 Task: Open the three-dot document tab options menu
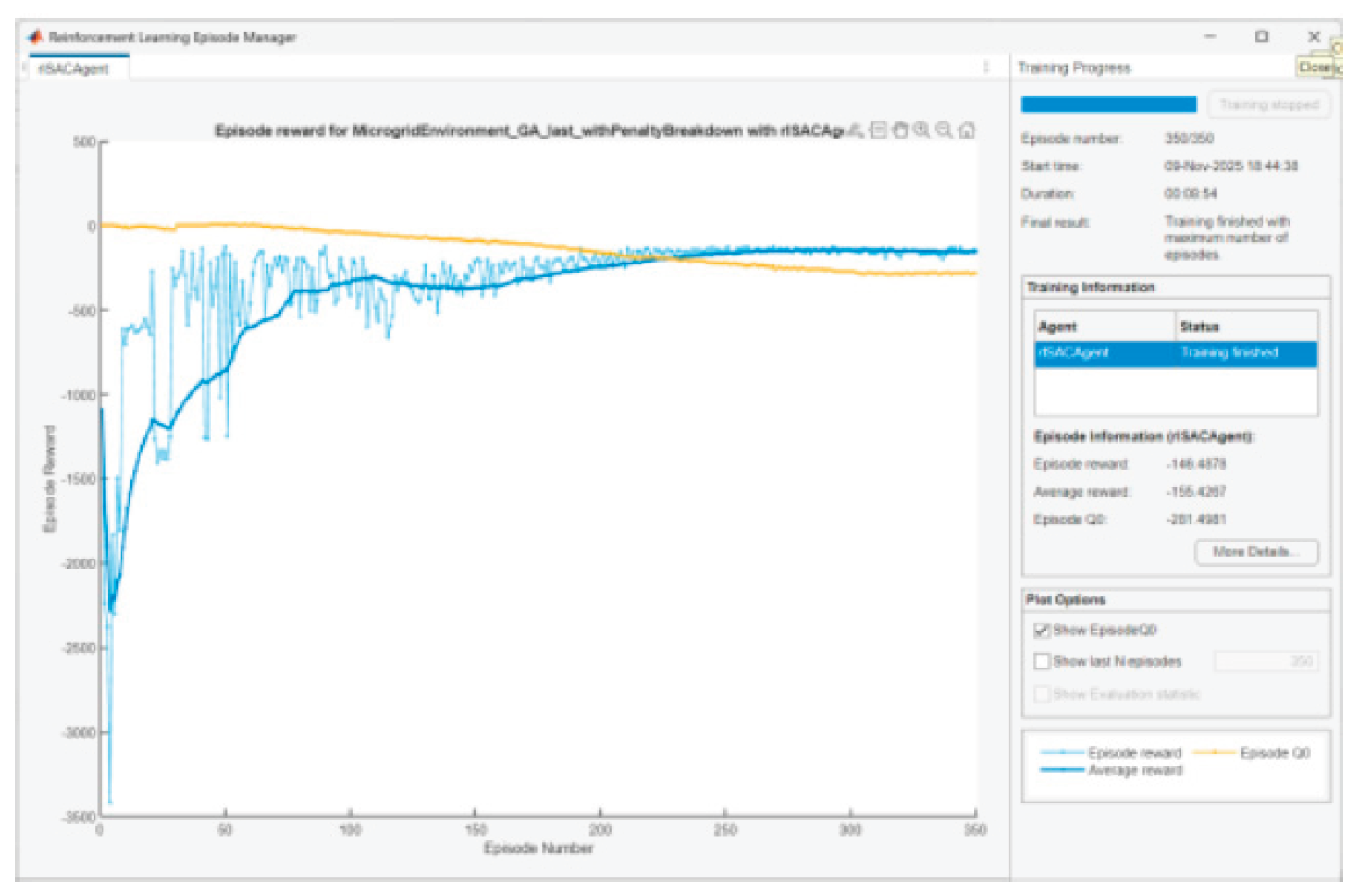tap(986, 67)
